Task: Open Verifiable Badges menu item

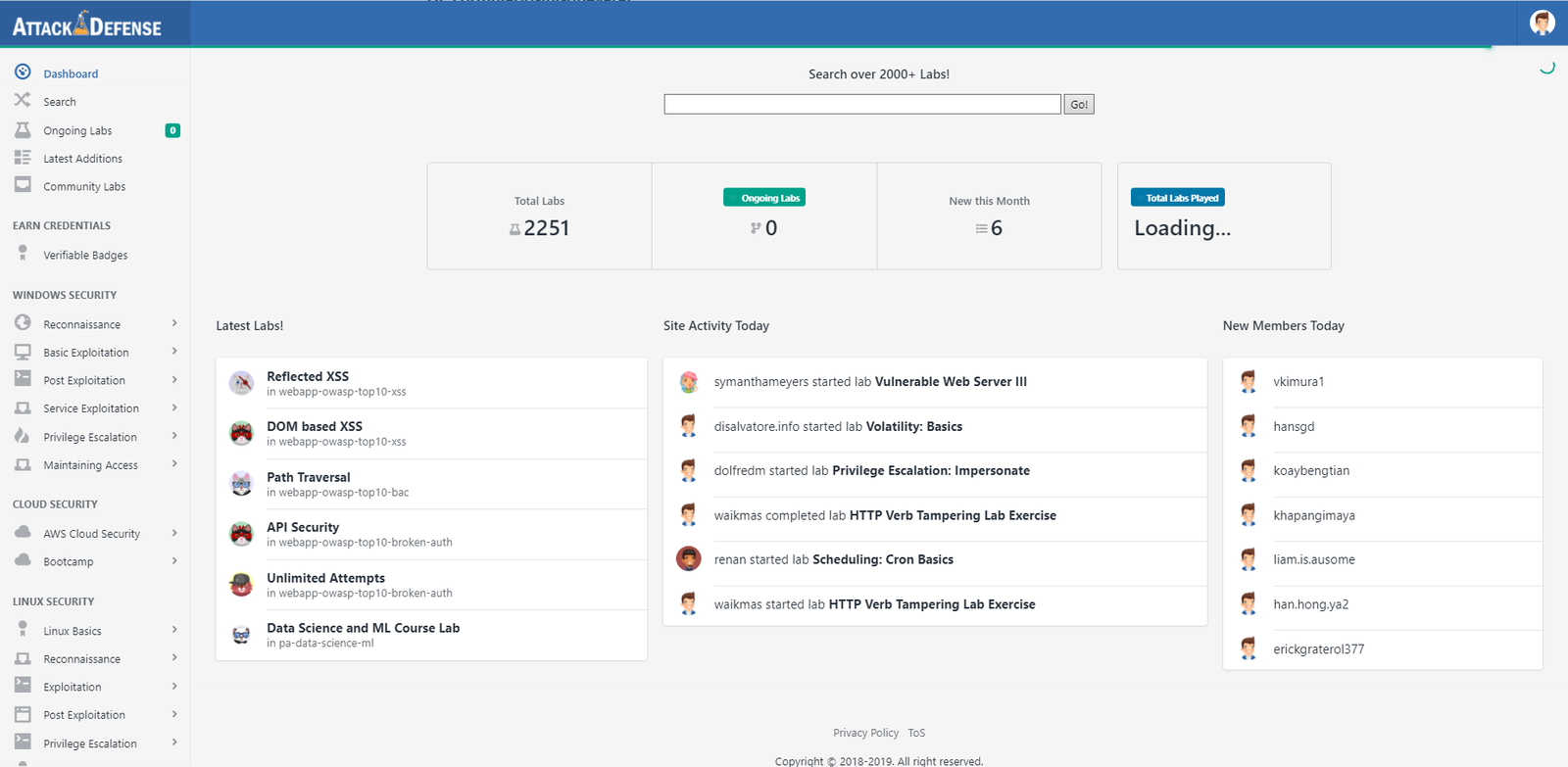Action: pyautogui.click(x=85, y=256)
